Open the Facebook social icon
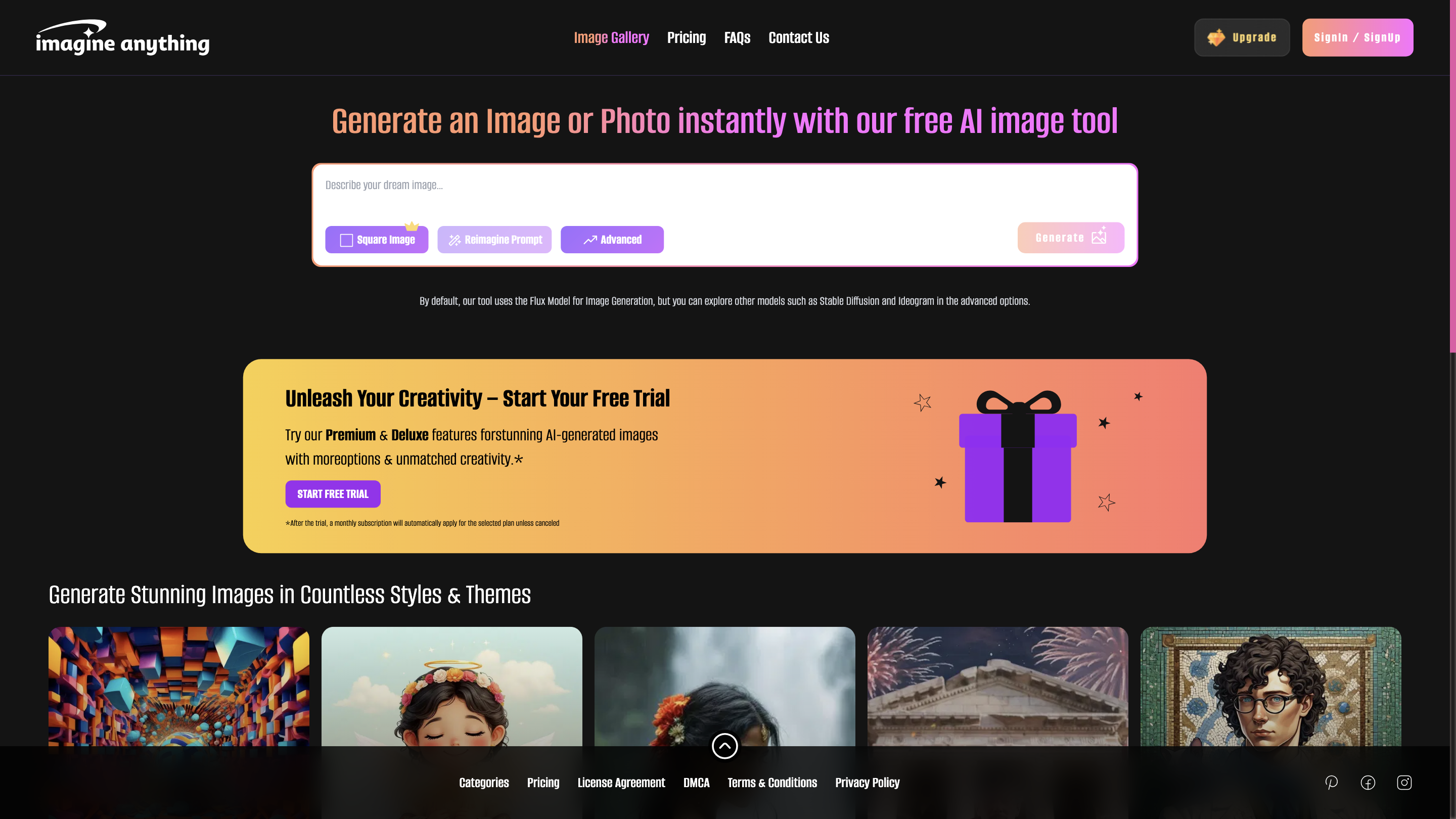 click(x=1368, y=782)
